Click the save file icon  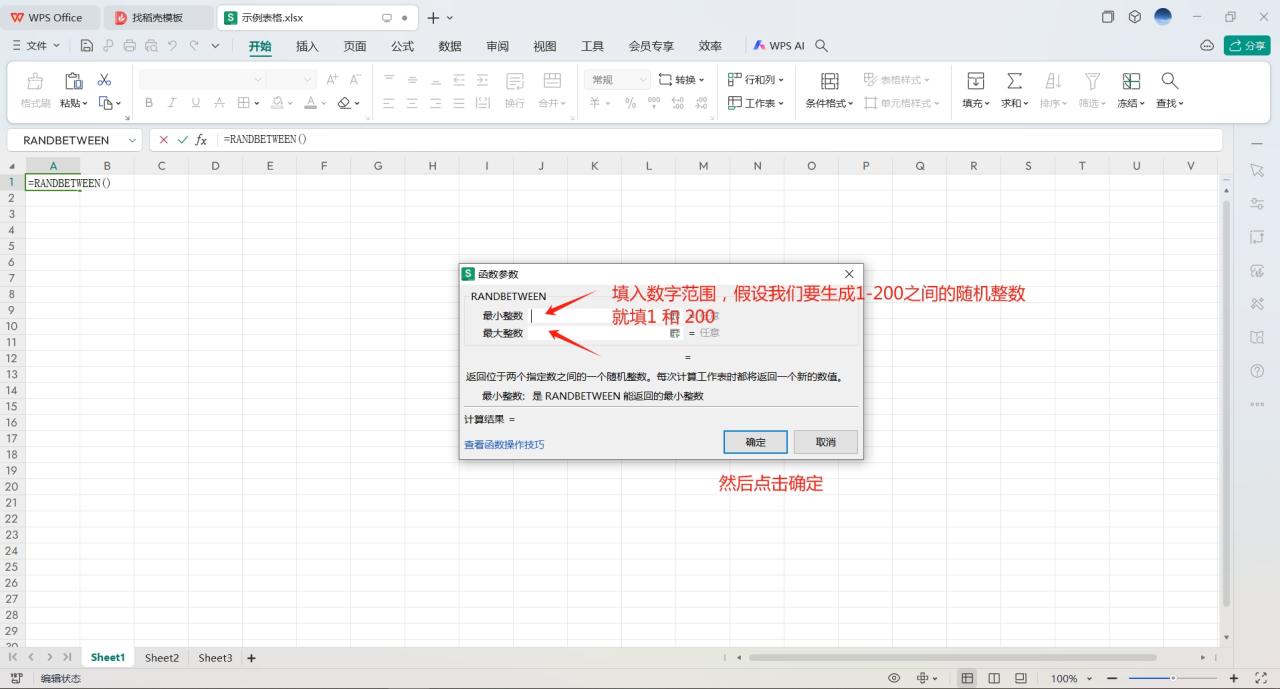point(87,46)
